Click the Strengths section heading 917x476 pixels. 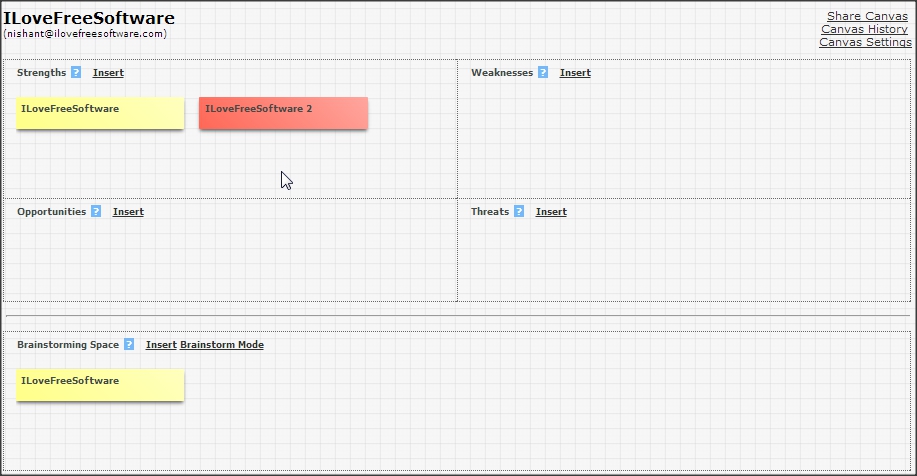42,73
